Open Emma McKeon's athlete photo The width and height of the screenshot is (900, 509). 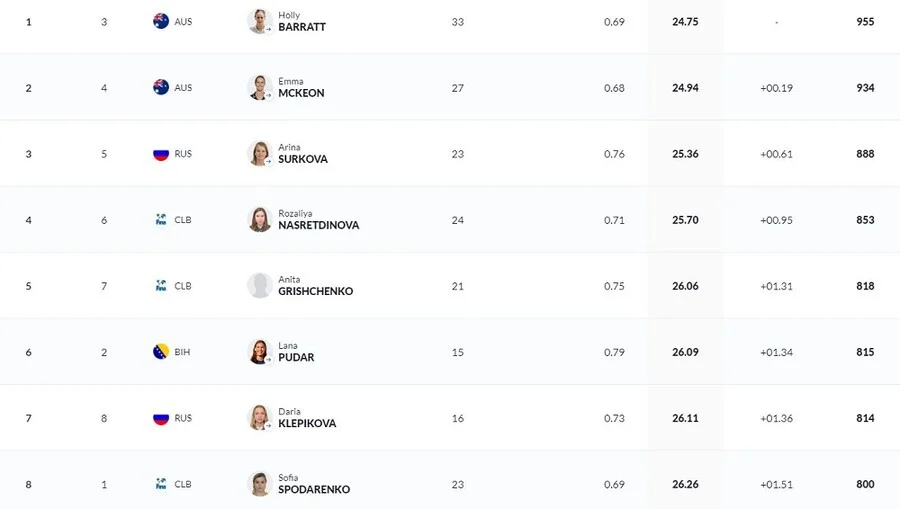tap(260, 87)
